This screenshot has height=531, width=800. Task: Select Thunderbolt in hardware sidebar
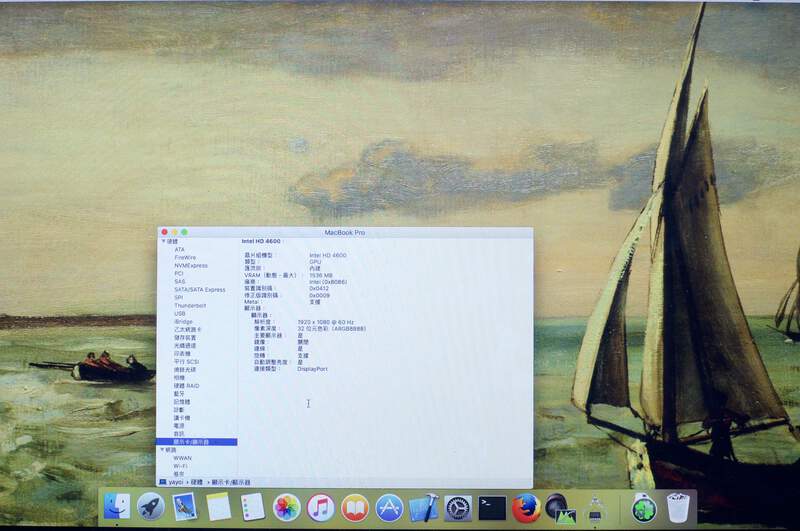coord(189,305)
